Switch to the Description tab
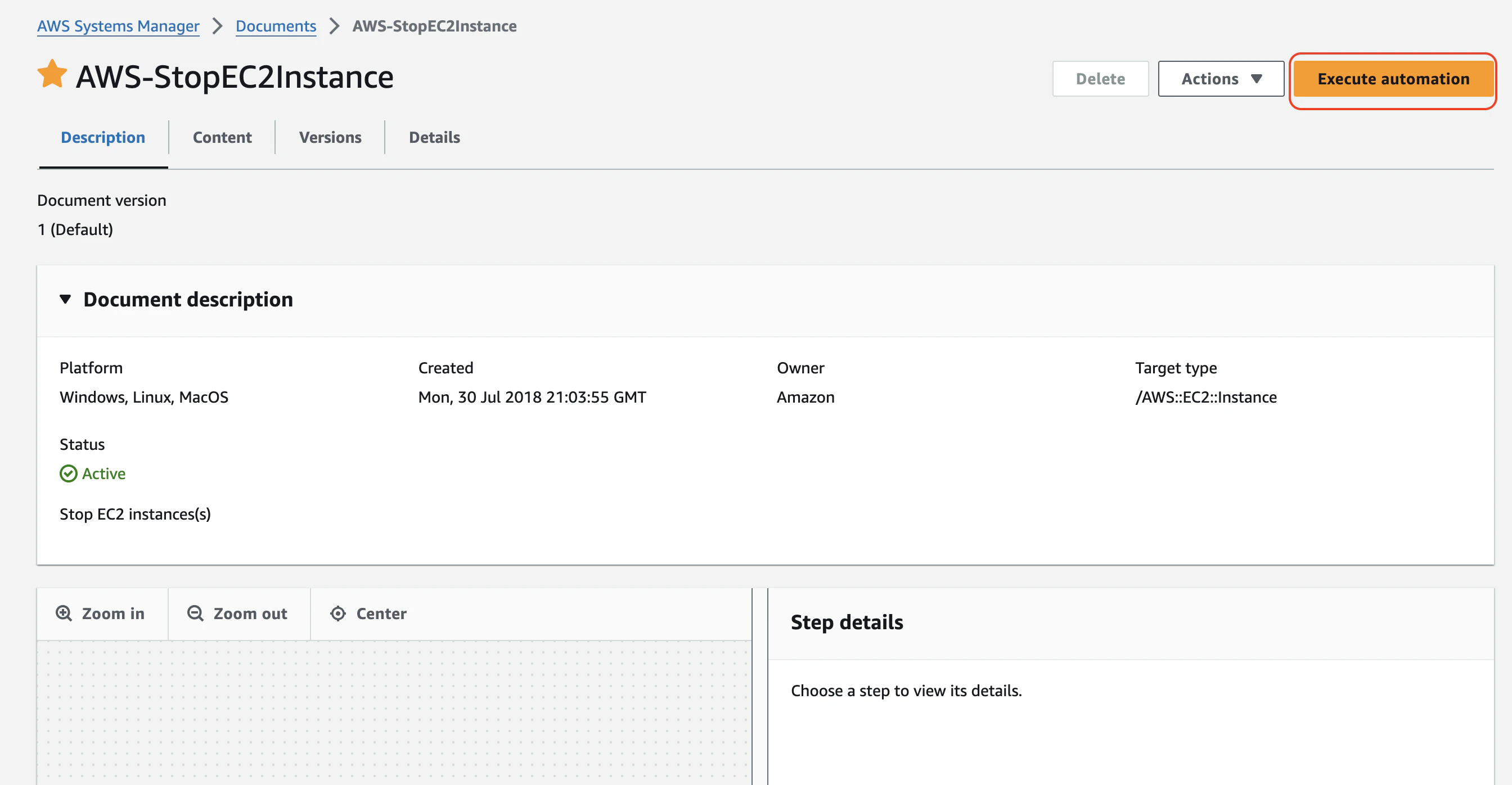The width and height of the screenshot is (1512, 785). coord(103,137)
